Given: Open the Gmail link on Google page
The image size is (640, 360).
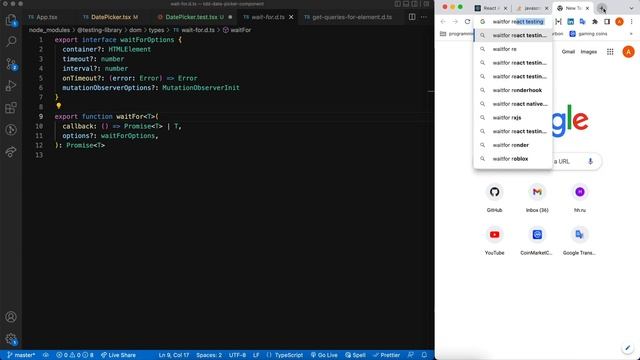Looking at the screenshot, I should [568, 52].
